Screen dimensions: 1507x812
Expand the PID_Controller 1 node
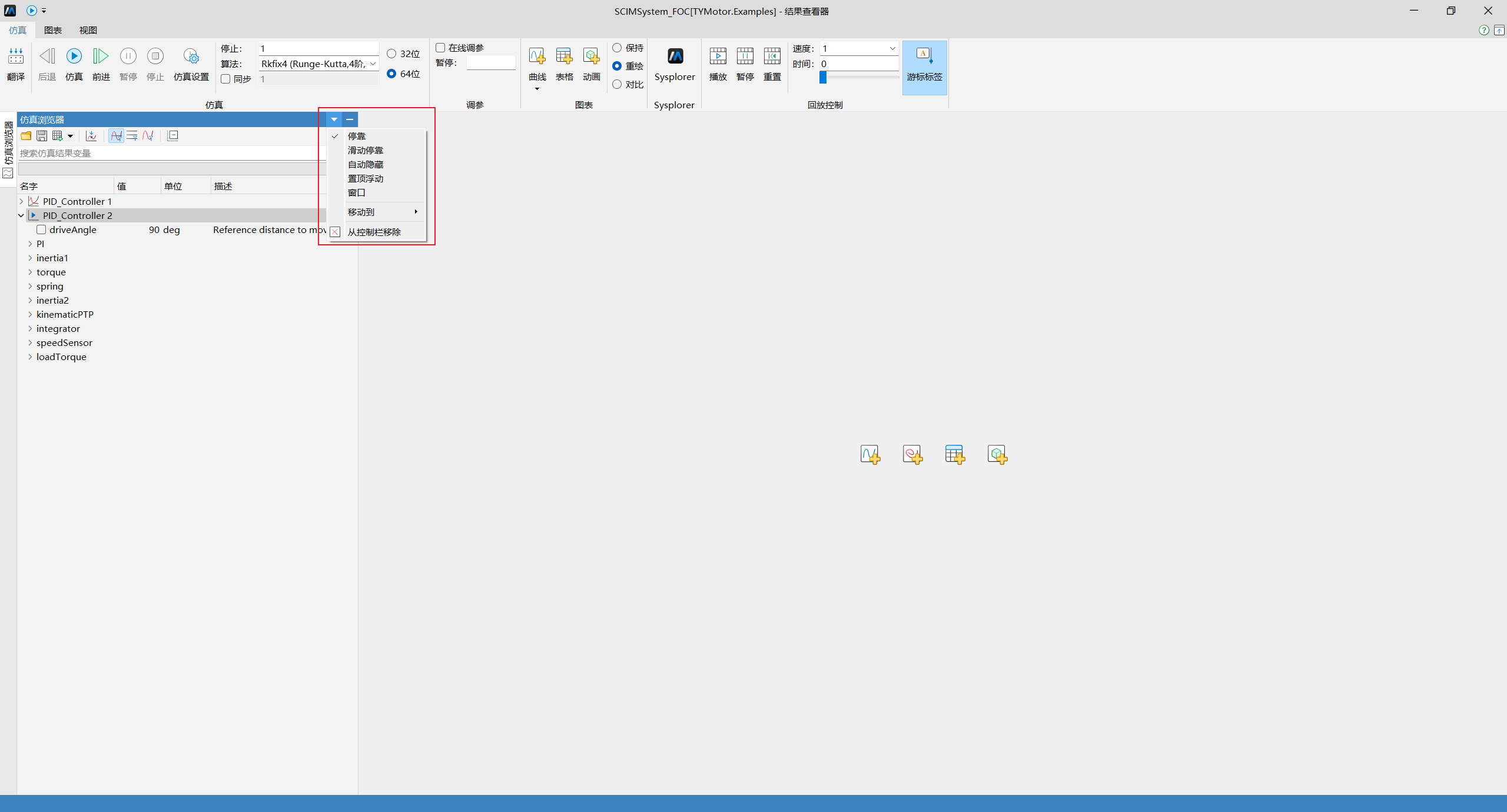tap(21, 201)
